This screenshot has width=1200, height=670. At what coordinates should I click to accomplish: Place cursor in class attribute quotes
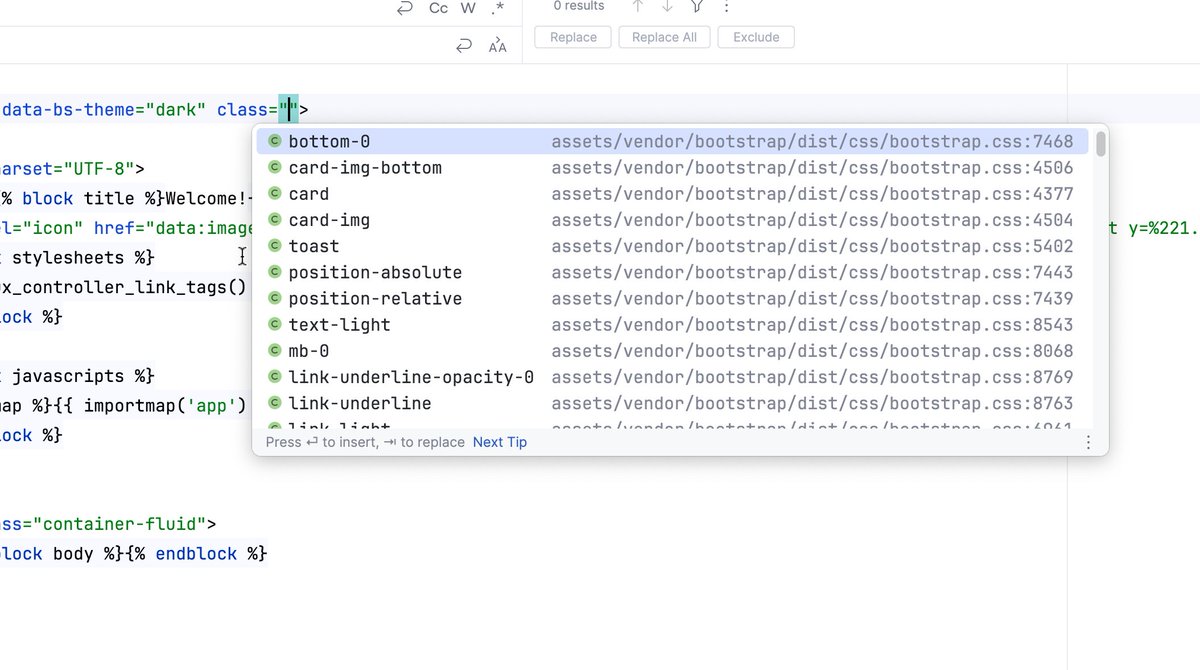pyautogui.click(x=288, y=109)
